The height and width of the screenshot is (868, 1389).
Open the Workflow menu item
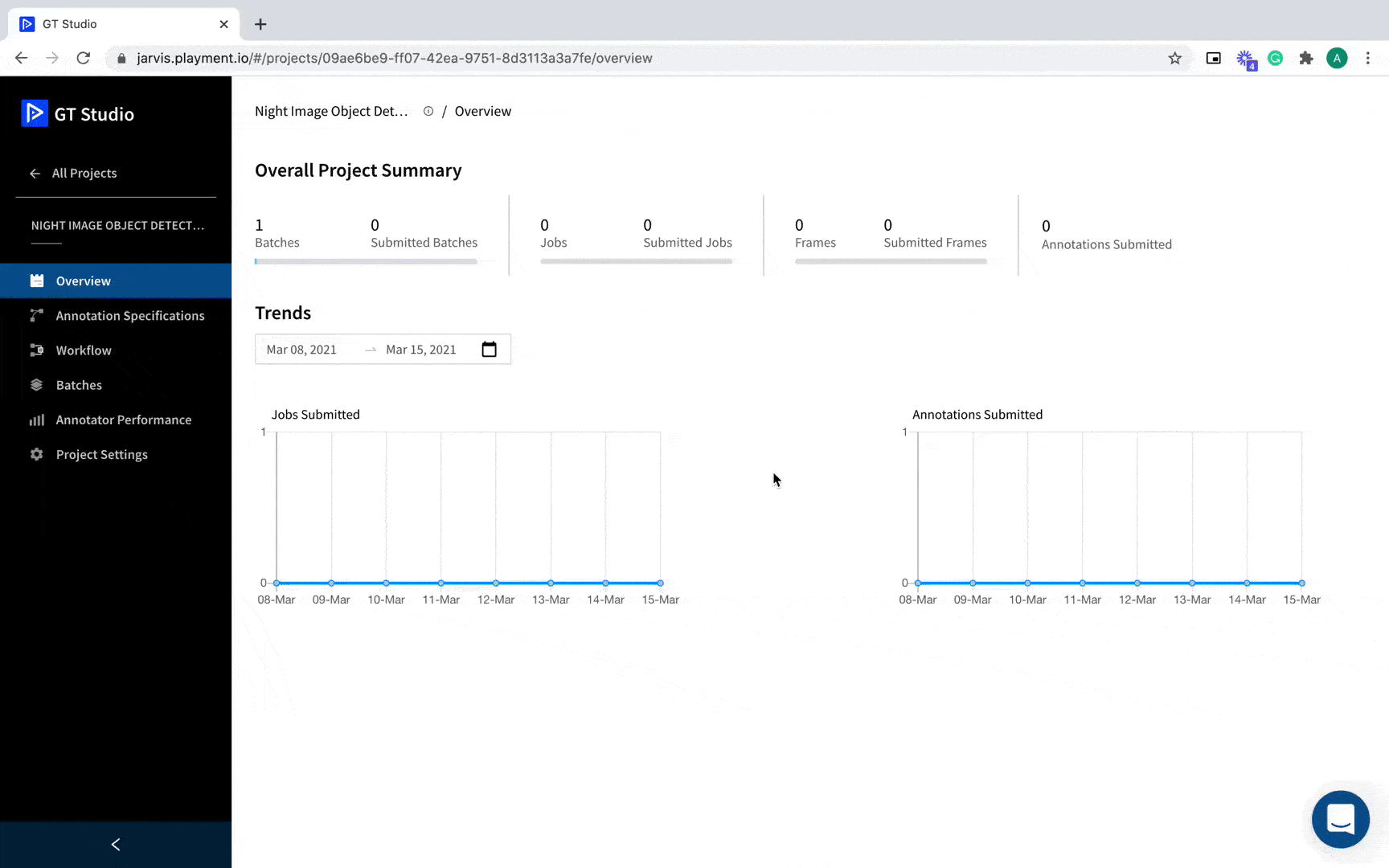(116, 350)
